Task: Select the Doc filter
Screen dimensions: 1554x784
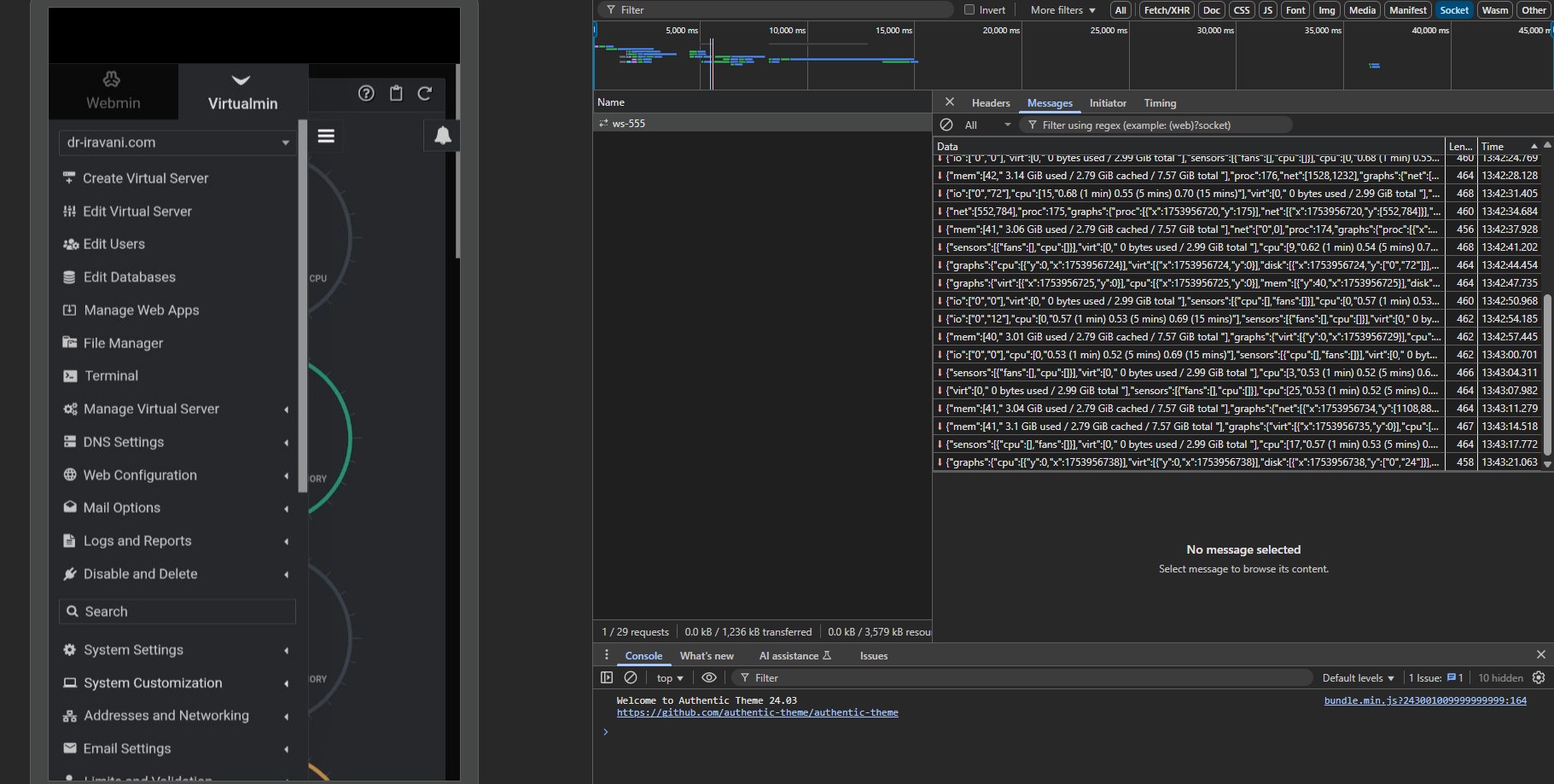Action: [x=1211, y=10]
